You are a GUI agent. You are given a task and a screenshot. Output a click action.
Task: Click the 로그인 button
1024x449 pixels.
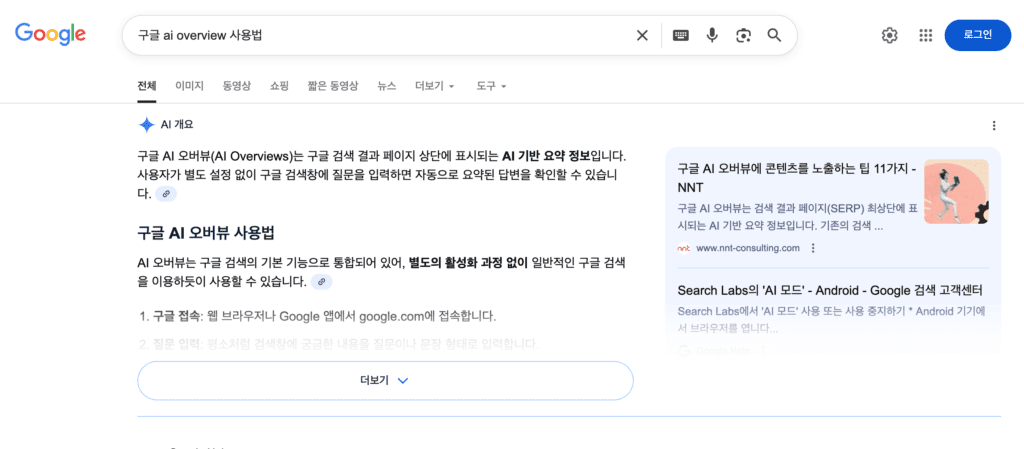977,35
